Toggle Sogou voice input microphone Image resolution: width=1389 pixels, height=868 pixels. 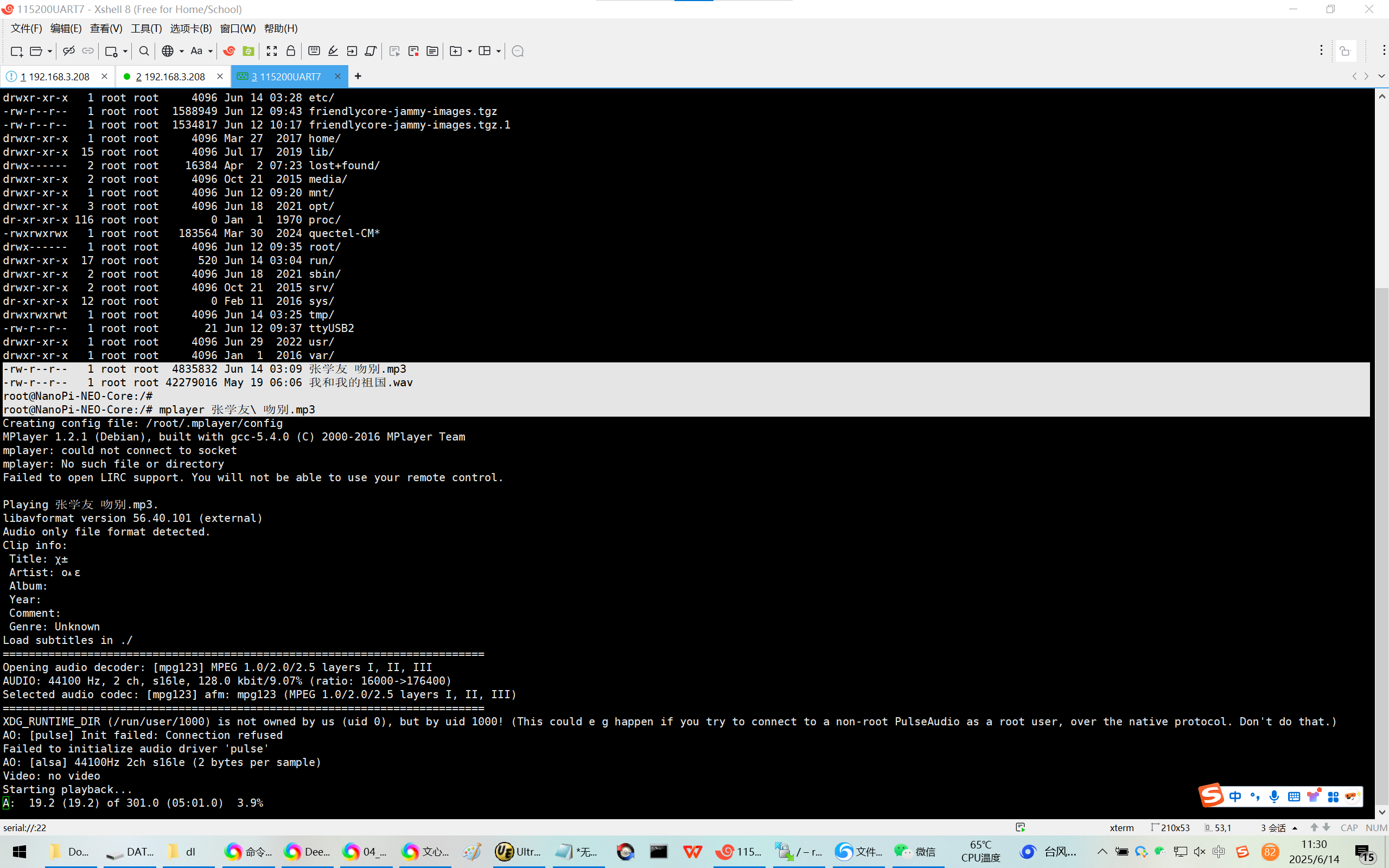coord(1273,796)
